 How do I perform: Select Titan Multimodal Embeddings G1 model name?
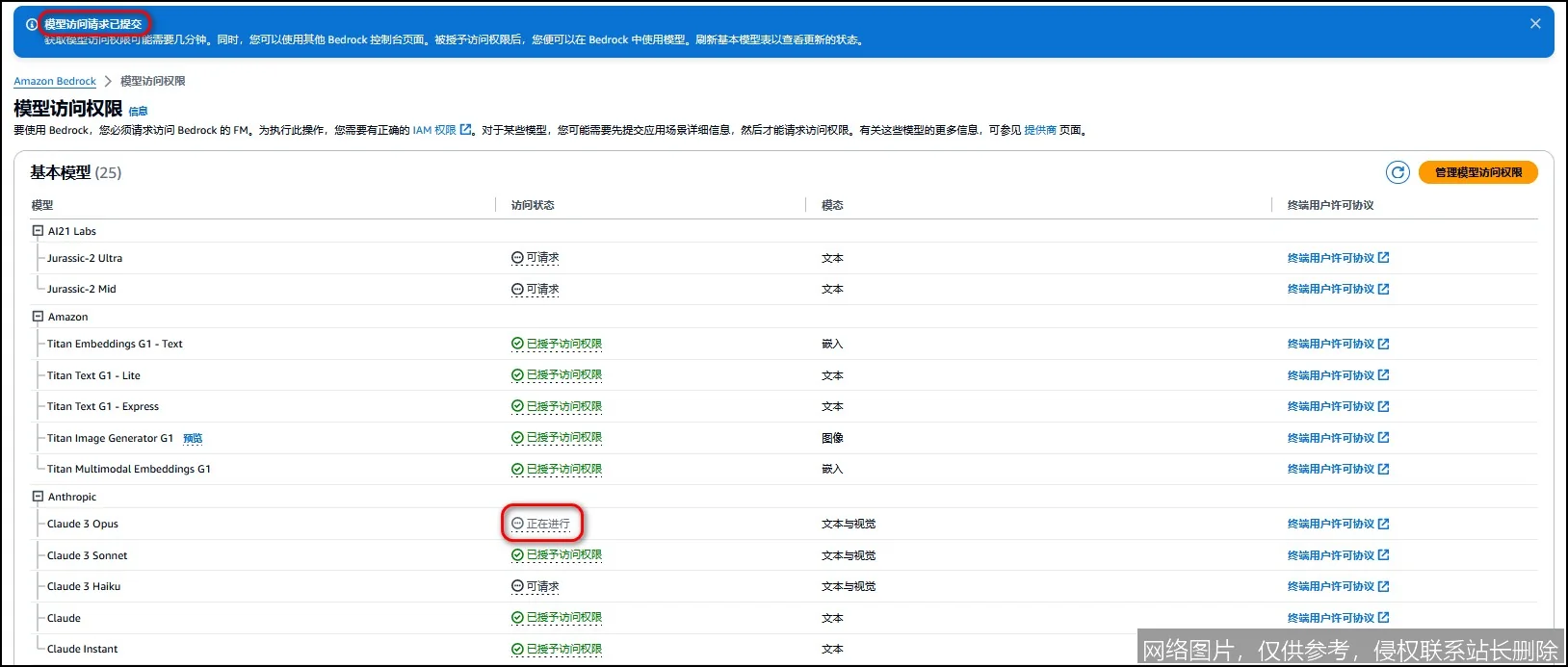pyautogui.click(x=129, y=469)
